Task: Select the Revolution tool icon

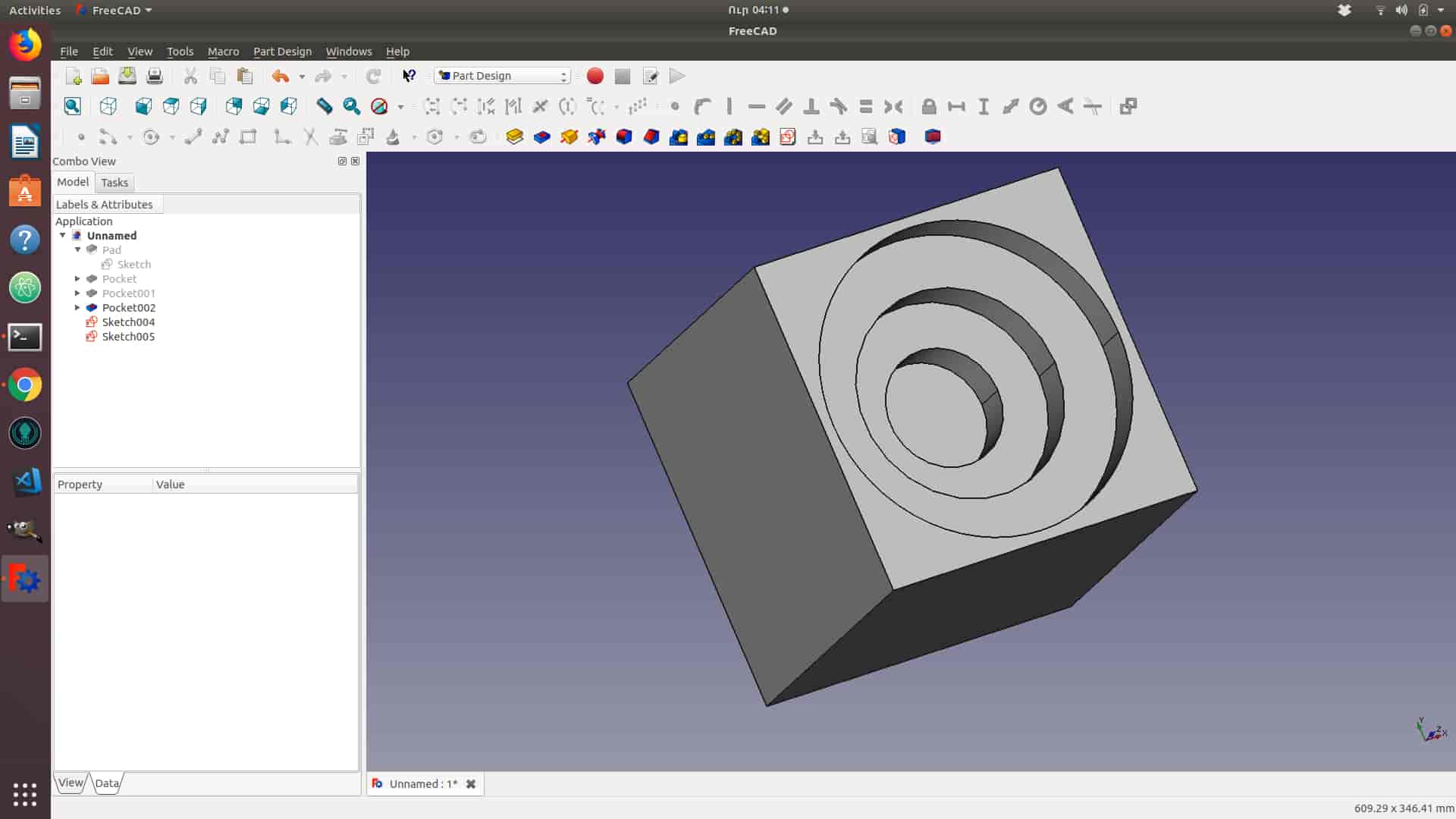Action: click(569, 136)
